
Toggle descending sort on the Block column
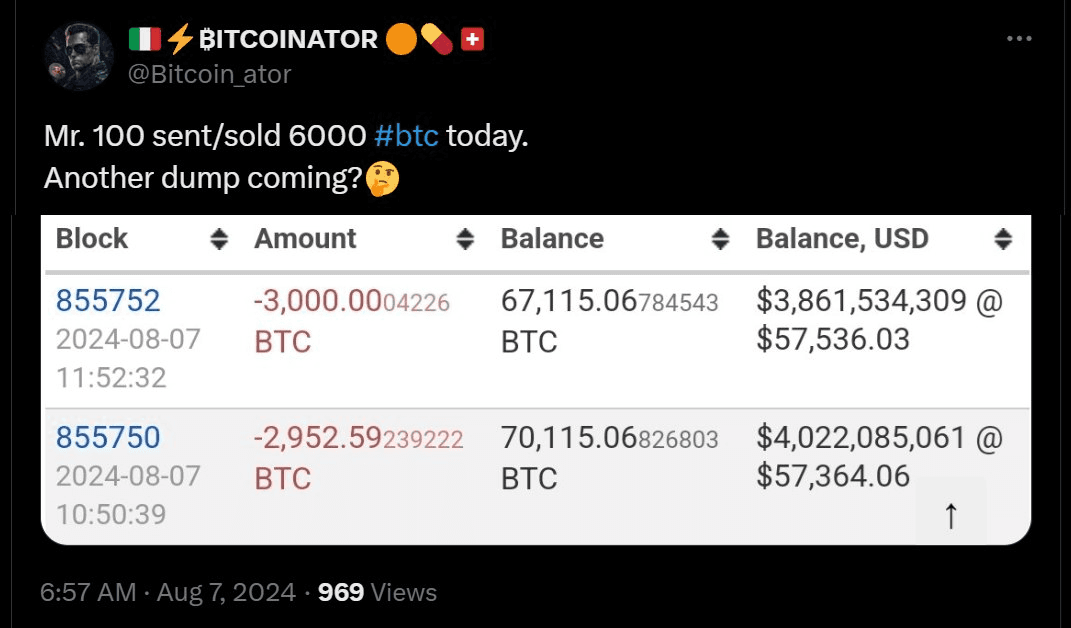(x=218, y=239)
